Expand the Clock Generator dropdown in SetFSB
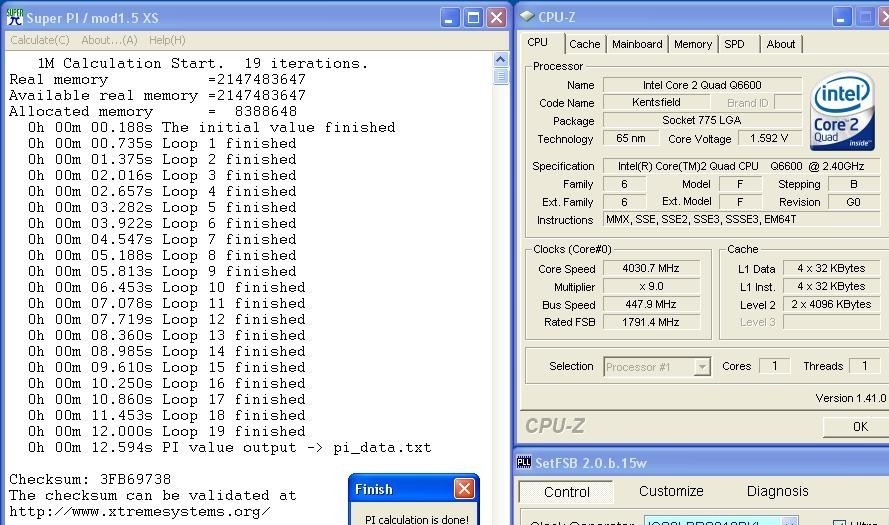Screen dimensions: 889x525 pos(790,521)
